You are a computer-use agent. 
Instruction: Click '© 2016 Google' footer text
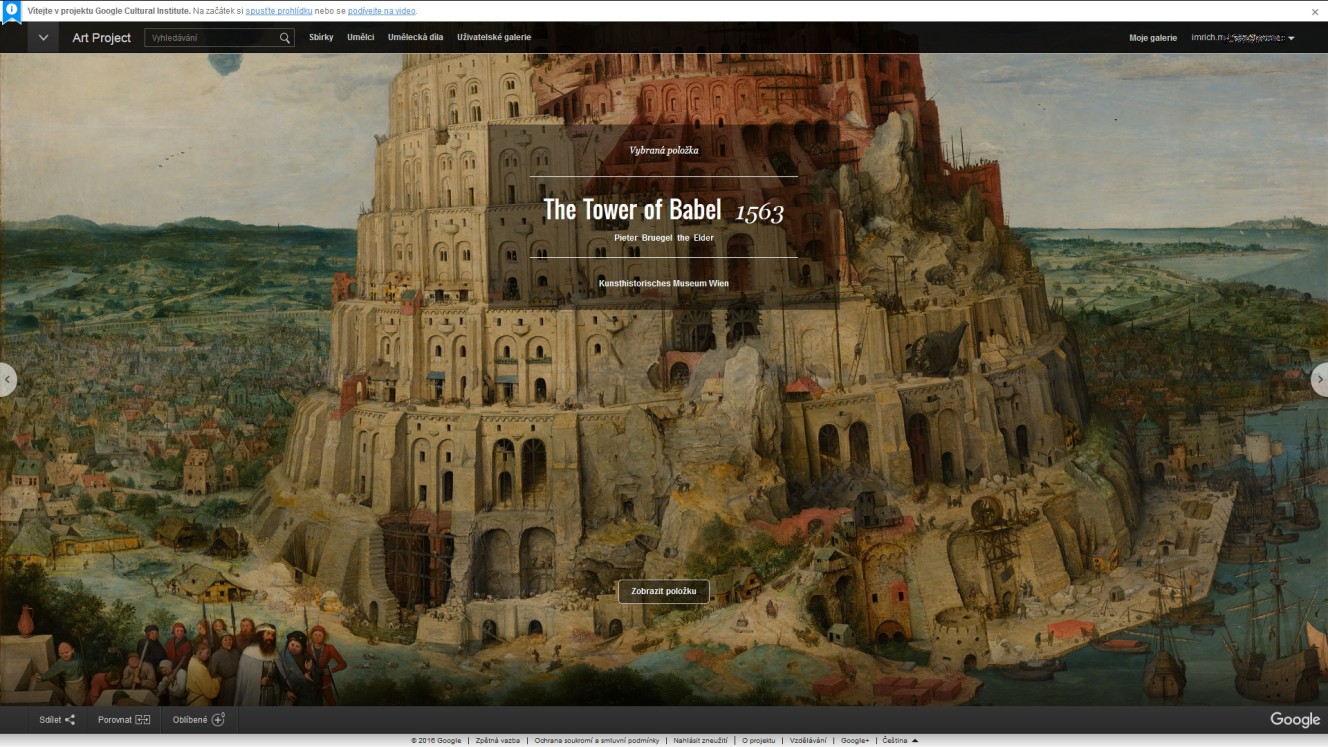(436, 740)
